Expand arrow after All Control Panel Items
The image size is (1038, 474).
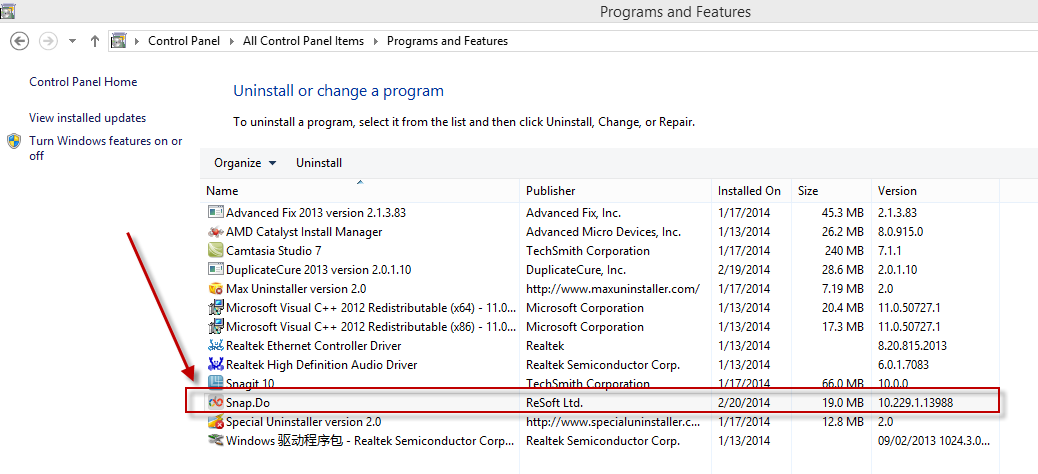(375, 41)
